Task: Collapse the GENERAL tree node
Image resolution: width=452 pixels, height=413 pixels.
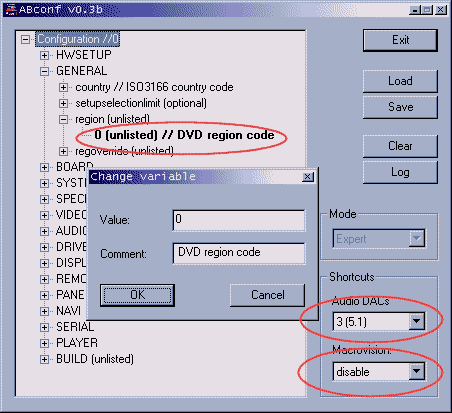Action: point(44,71)
